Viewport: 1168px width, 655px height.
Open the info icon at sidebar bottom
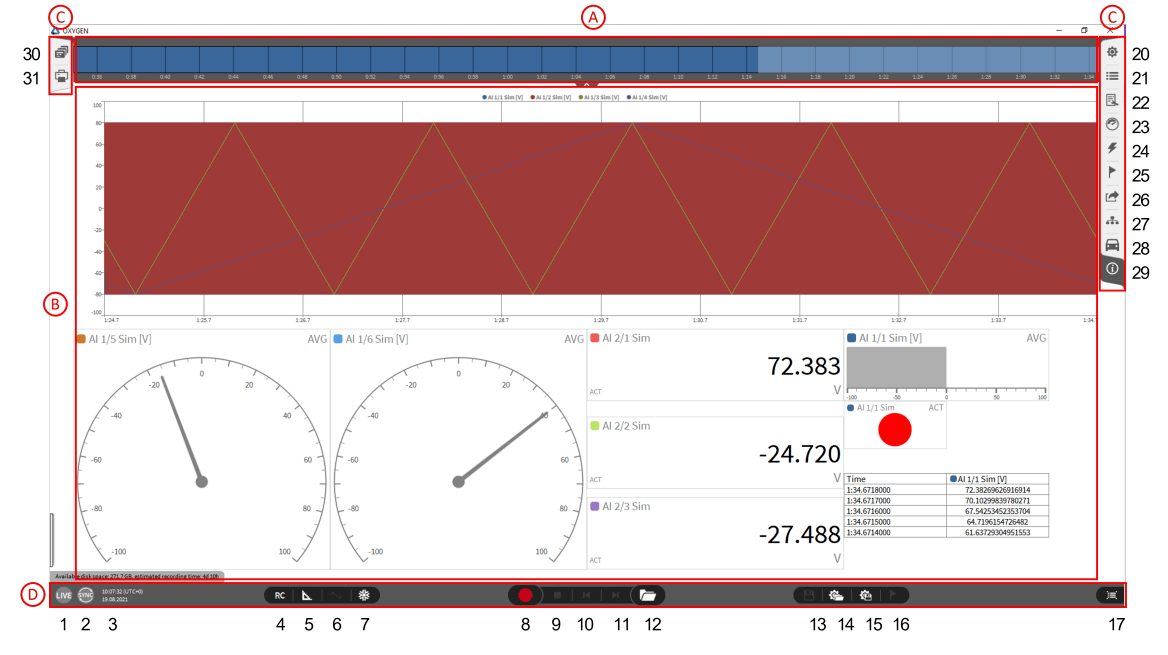pyautogui.click(x=1111, y=269)
